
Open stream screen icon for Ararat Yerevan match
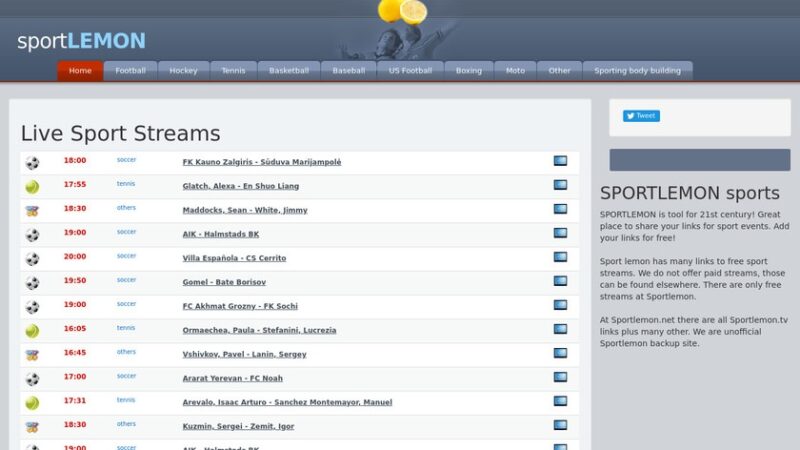coord(560,377)
